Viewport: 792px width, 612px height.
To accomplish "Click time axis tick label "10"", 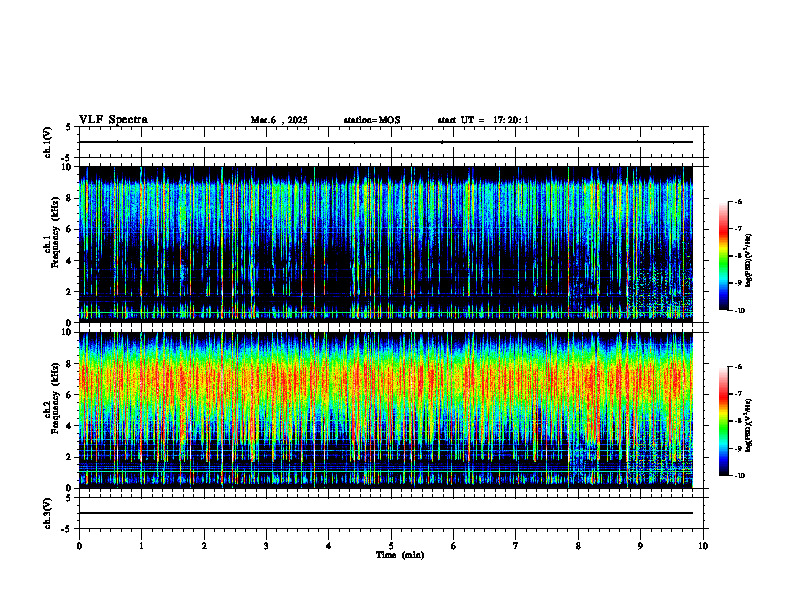I will click(x=703, y=546).
